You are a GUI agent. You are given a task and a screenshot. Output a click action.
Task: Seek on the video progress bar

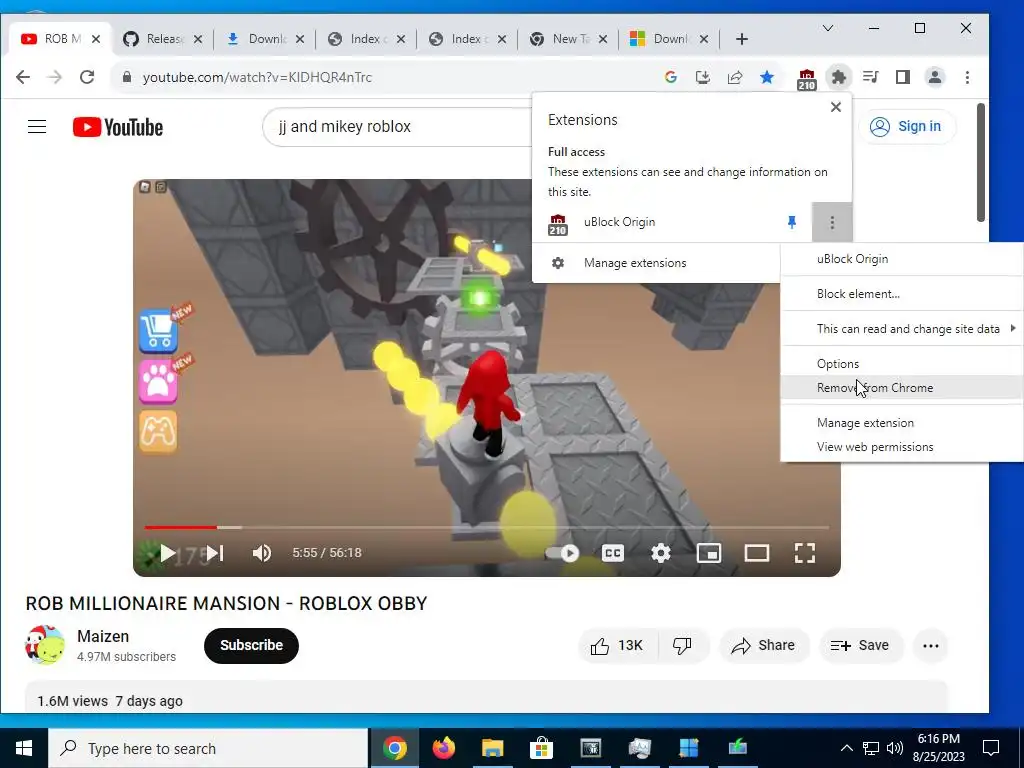(487, 527)
